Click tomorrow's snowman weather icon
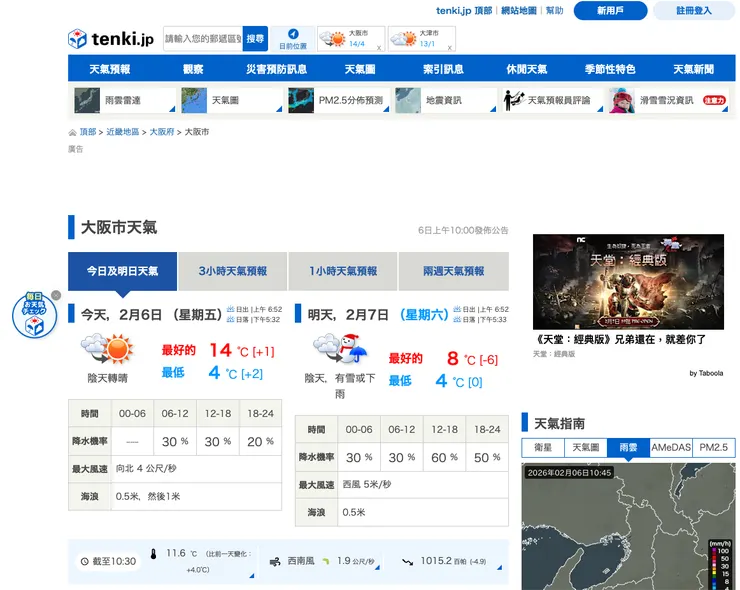Image resolution: width=740 pixels, height=590 pixels. pyautogui.click(x=340, y=349)
